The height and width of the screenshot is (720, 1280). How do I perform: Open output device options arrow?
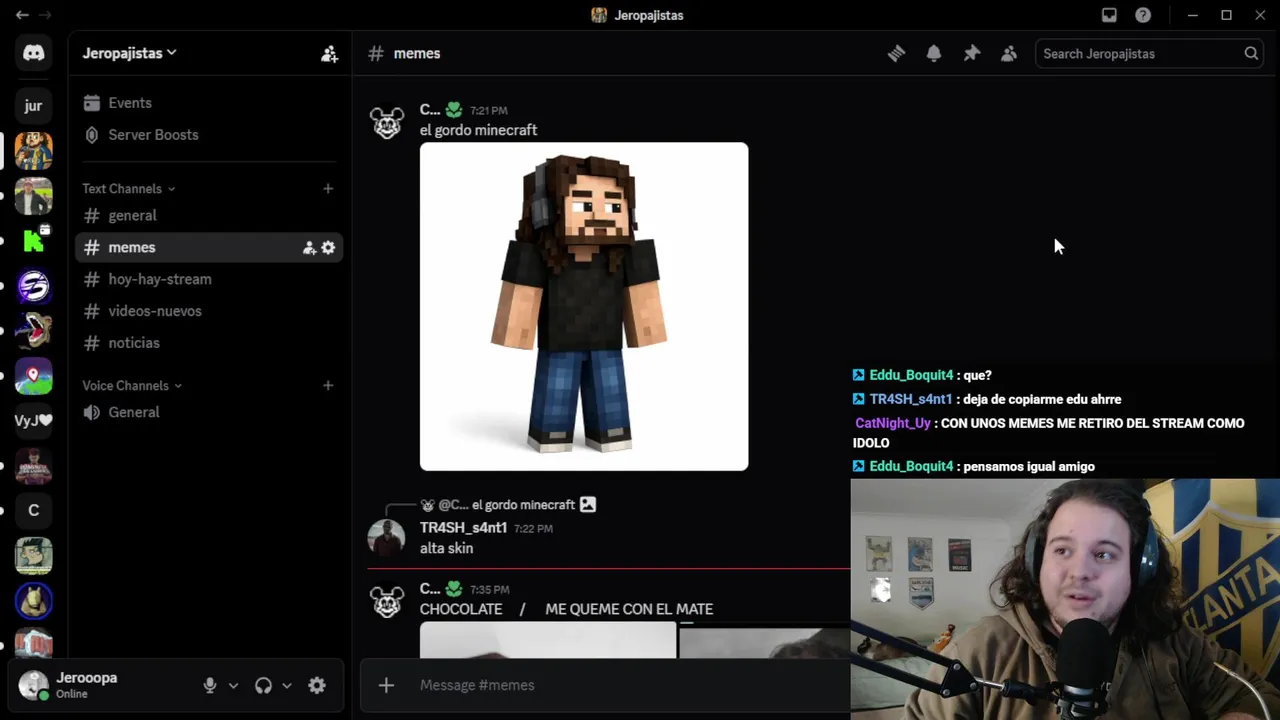287,686
